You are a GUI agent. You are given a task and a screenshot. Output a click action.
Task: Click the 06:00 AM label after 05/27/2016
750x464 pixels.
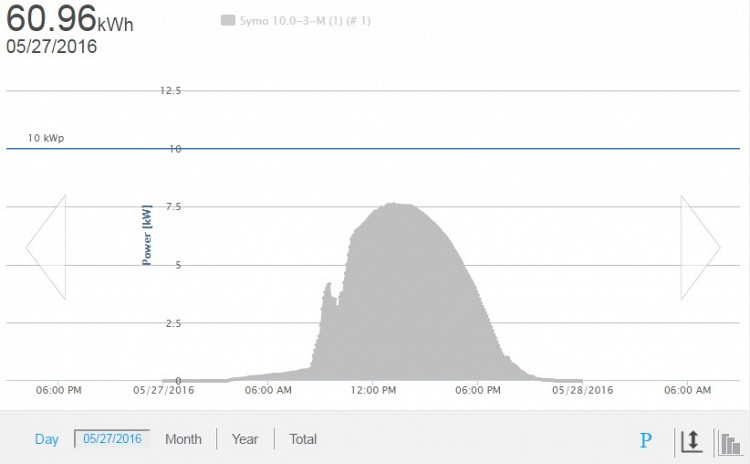268,390
